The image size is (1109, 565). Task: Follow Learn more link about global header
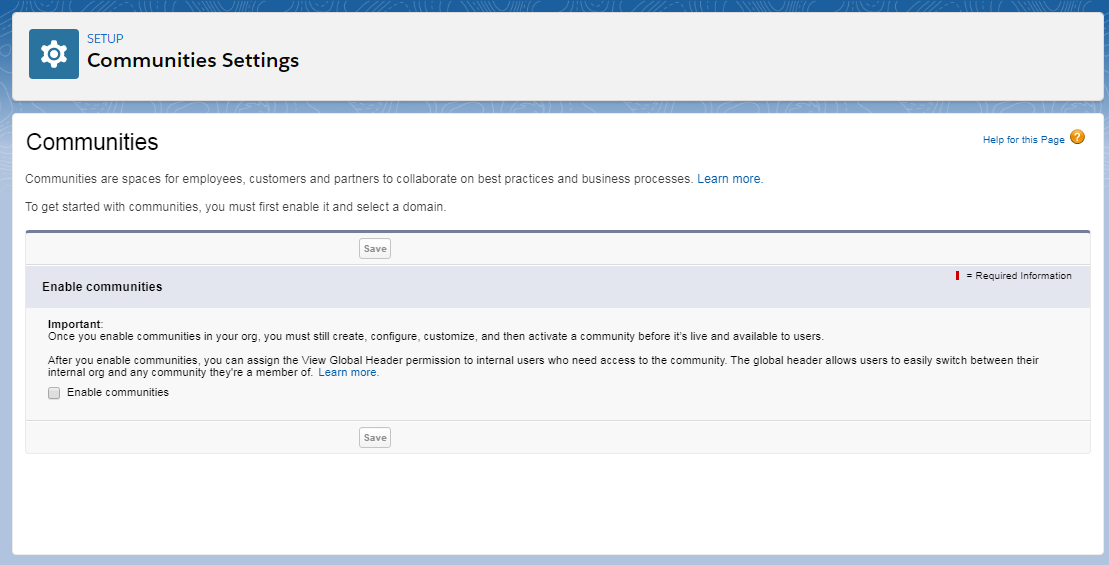[348, 372]
